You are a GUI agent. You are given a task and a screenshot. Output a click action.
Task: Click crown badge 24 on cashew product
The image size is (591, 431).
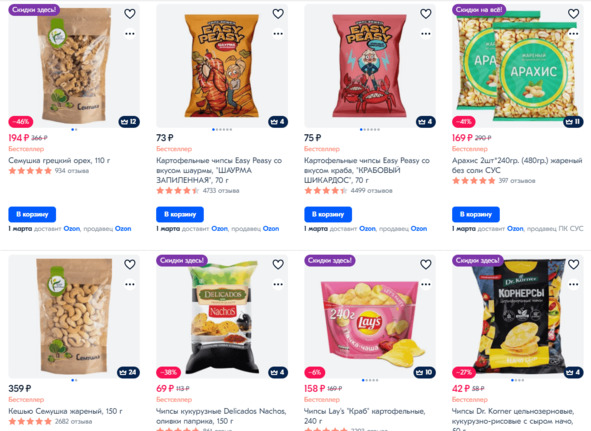pyautogui.click(x=128, y=373)
